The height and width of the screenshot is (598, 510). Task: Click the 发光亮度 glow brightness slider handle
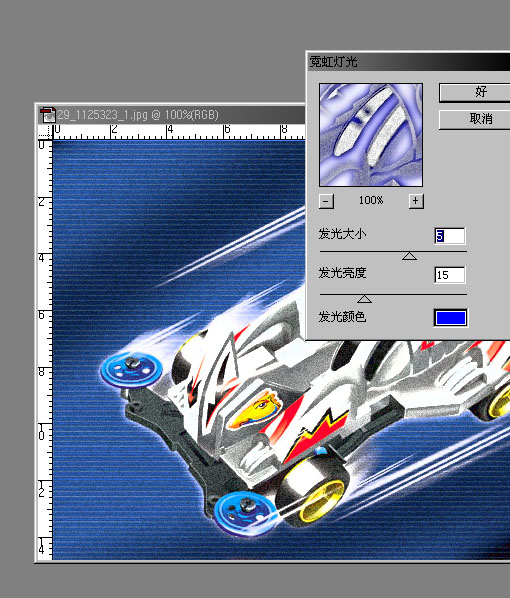click(x=364, y=299)
